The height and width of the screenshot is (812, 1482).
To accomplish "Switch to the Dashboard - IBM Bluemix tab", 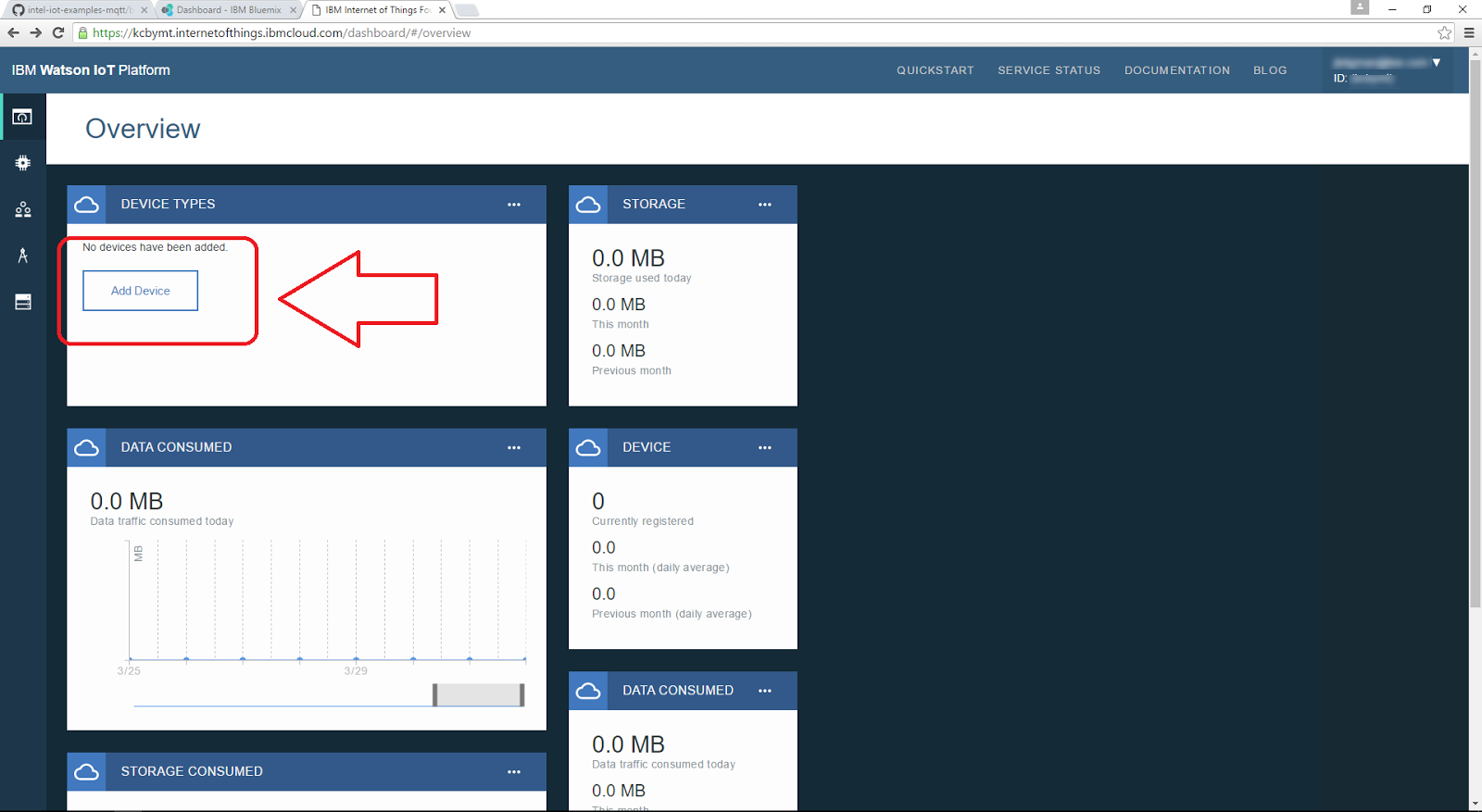I will tap(229, 10).
